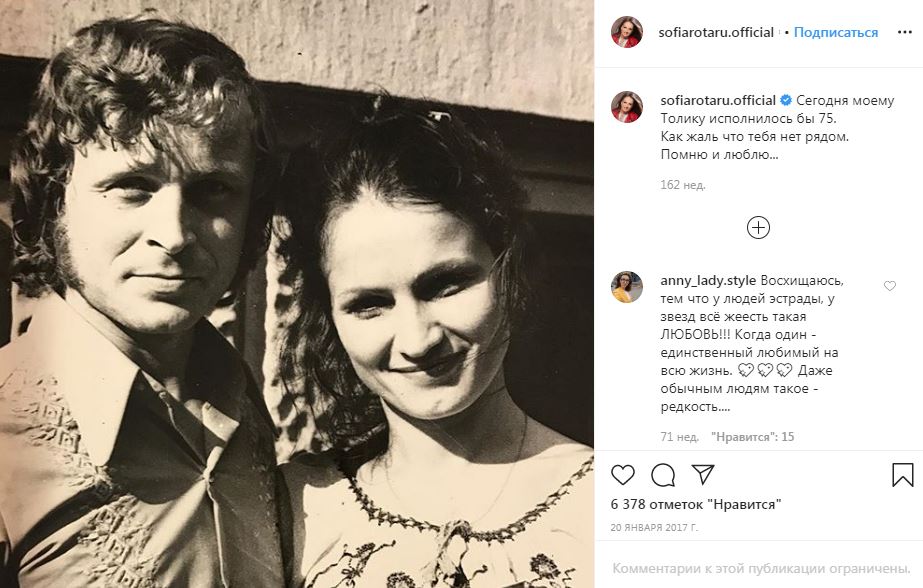Click the 71 нед. comment timestamp
The height and width of the screenshot is (588, 923).
(679, 437)
